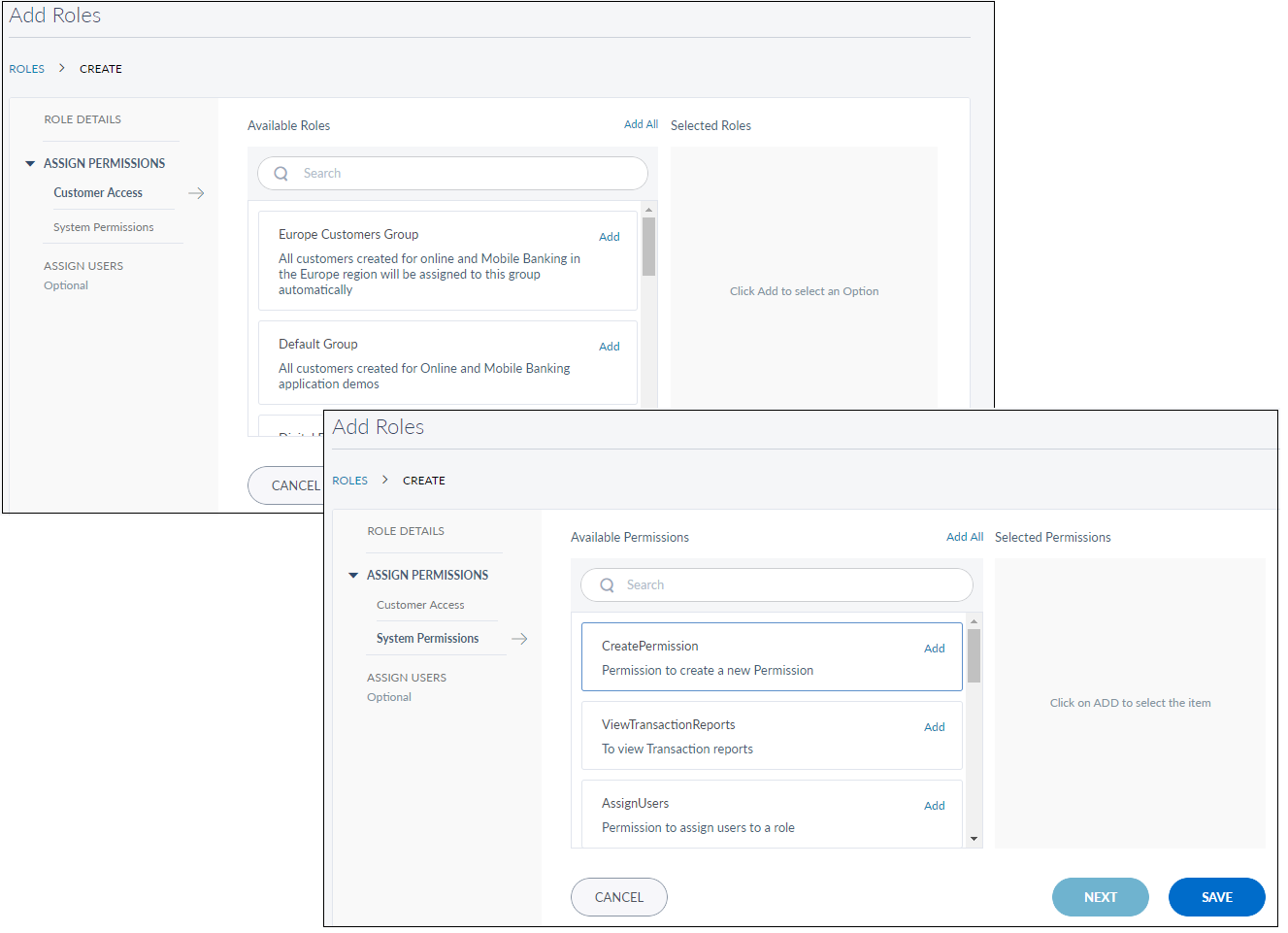
Task: Click Add All for Available Permissions
Action: pos(964,537)
